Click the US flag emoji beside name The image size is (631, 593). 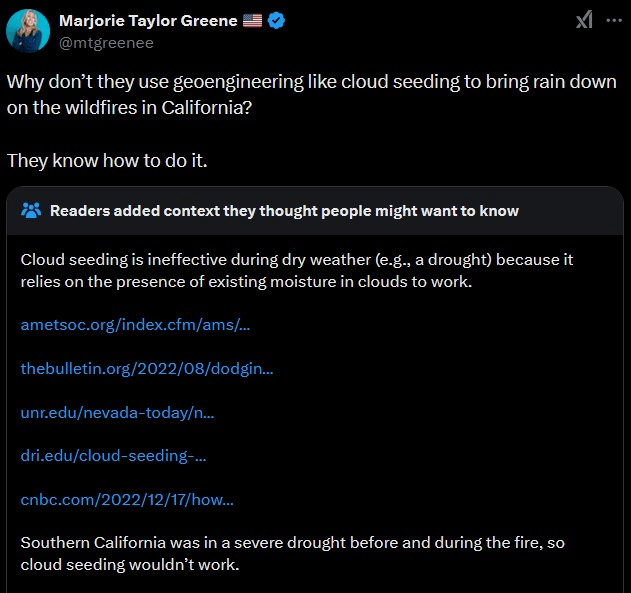coord(252,21)
